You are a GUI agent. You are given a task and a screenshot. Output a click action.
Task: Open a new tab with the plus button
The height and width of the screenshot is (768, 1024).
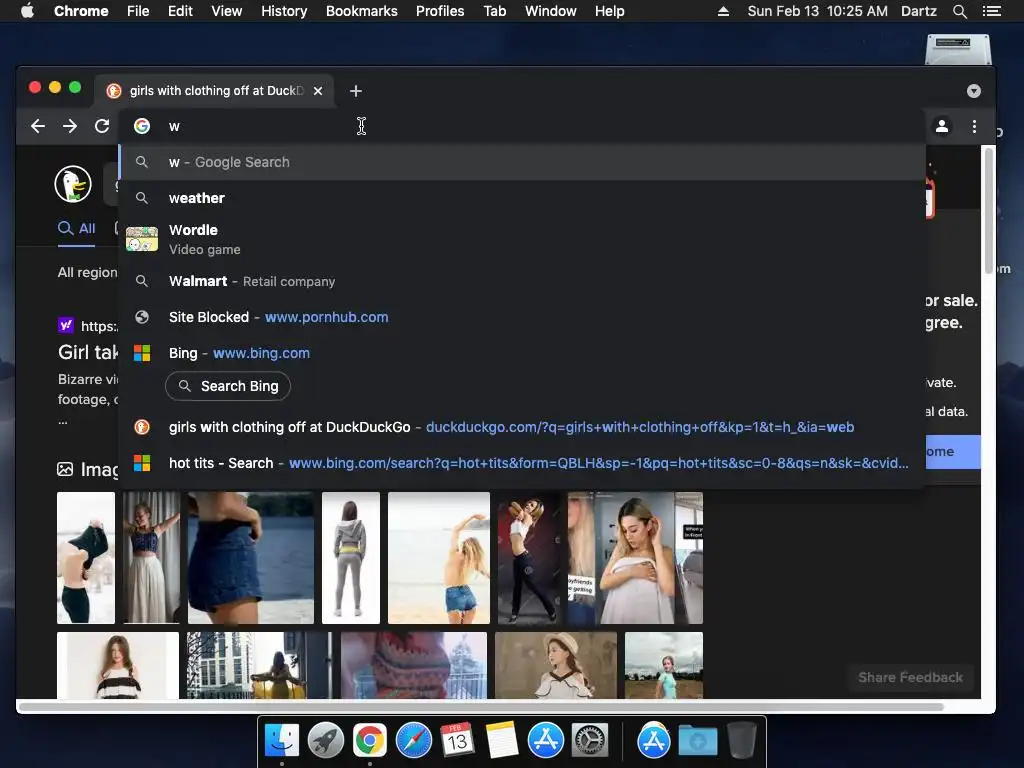(356, 91)
